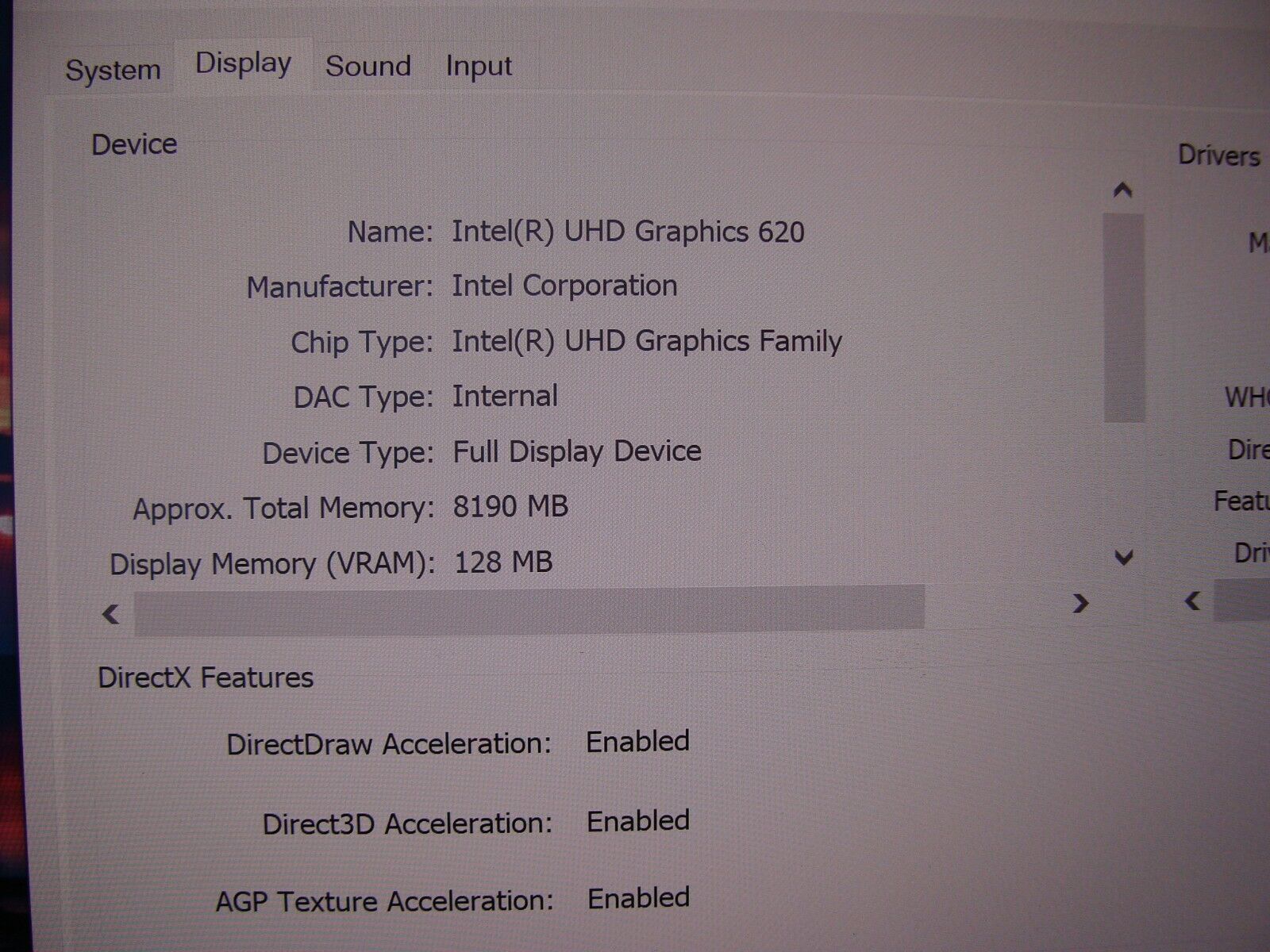Image resolution: width=1270 pixels, height=952 pixels.
Task: Click the '128 MB' VRAM value
Action: (503, 562)
